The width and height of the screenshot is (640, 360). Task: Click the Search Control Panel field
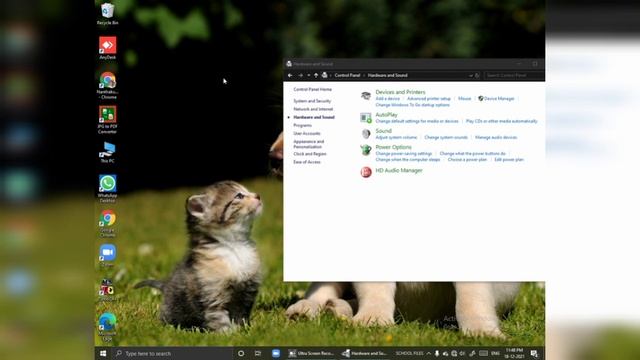(x=513, y=76)
